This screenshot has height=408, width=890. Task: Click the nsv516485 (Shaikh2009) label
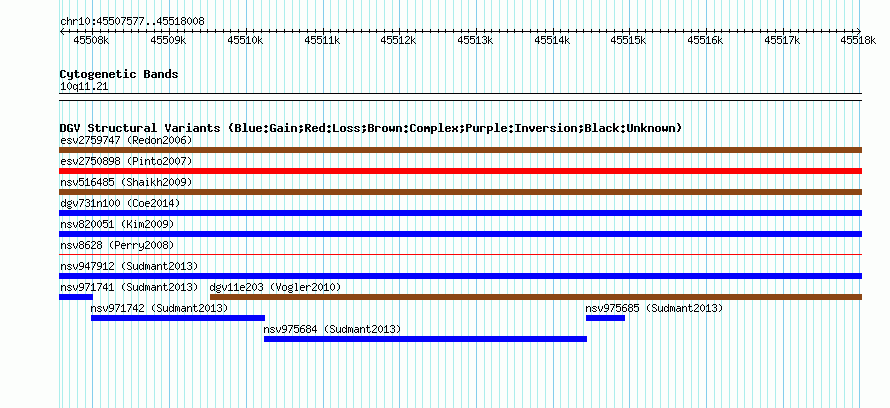[126, 182]
